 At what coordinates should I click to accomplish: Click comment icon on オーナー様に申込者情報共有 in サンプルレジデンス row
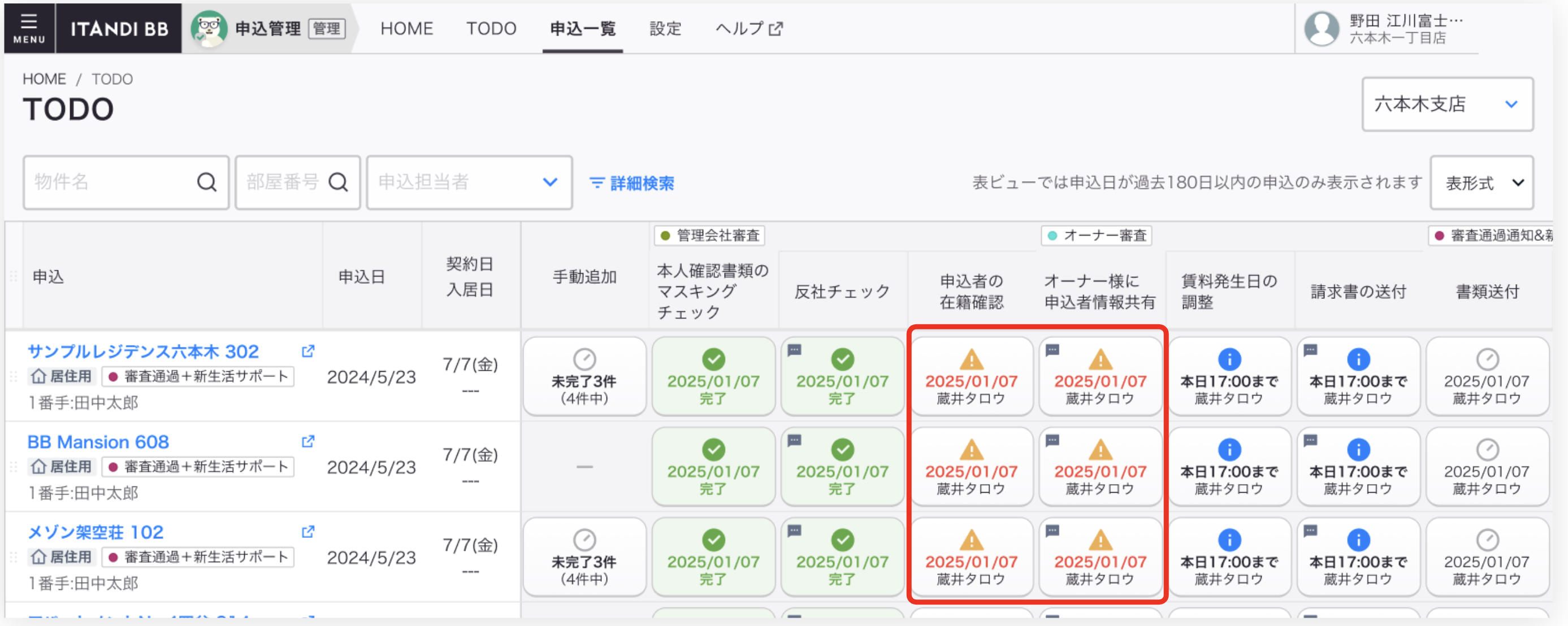1052,350
